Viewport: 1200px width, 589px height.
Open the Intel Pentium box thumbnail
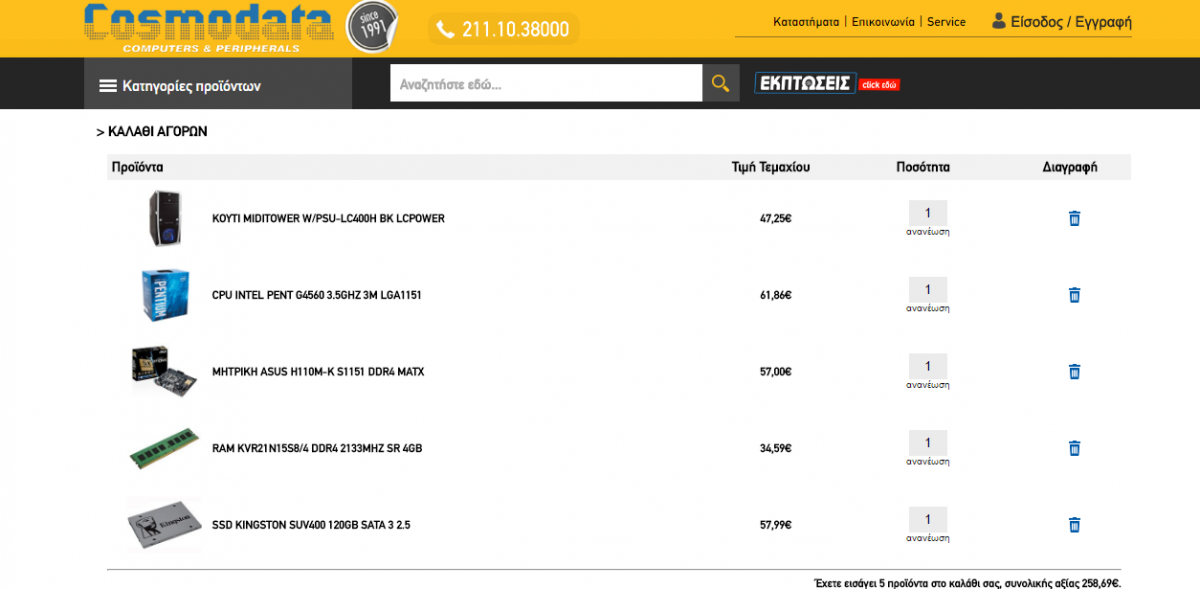coord(165,295)
